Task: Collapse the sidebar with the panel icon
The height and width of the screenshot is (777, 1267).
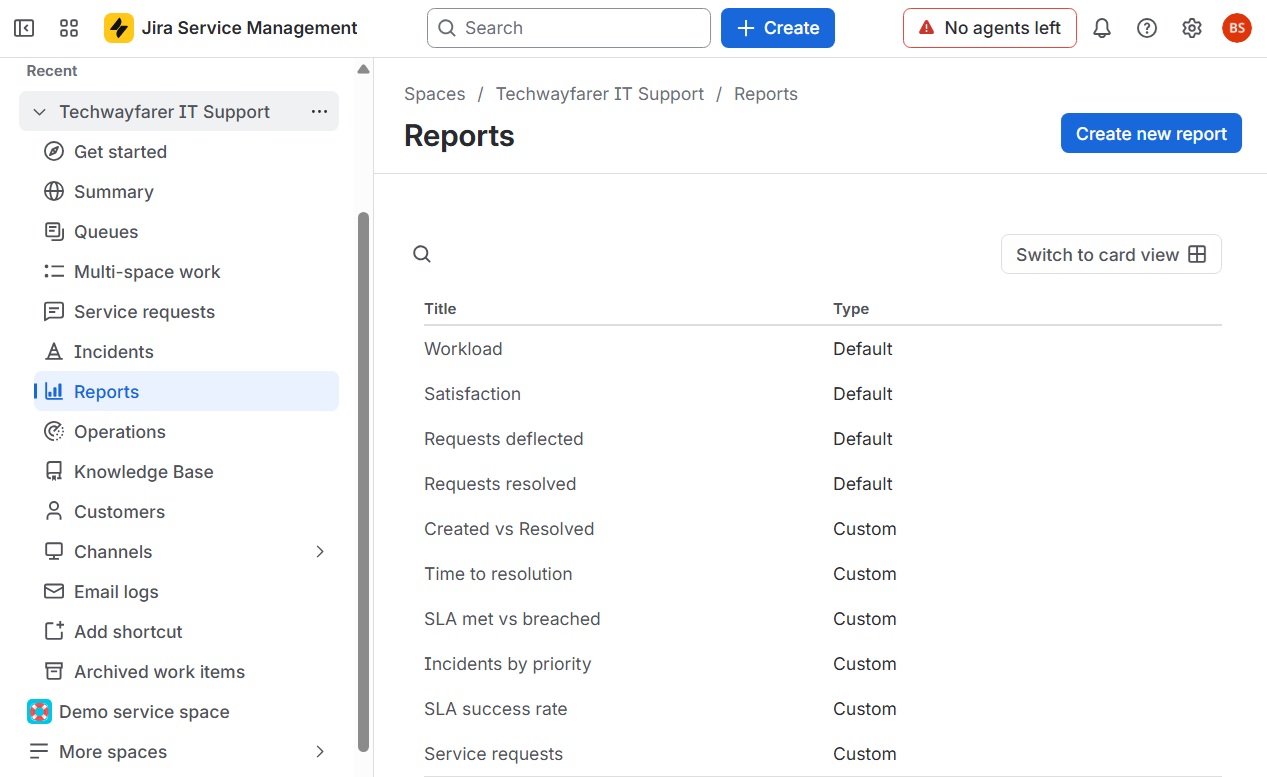Action: 24,28
